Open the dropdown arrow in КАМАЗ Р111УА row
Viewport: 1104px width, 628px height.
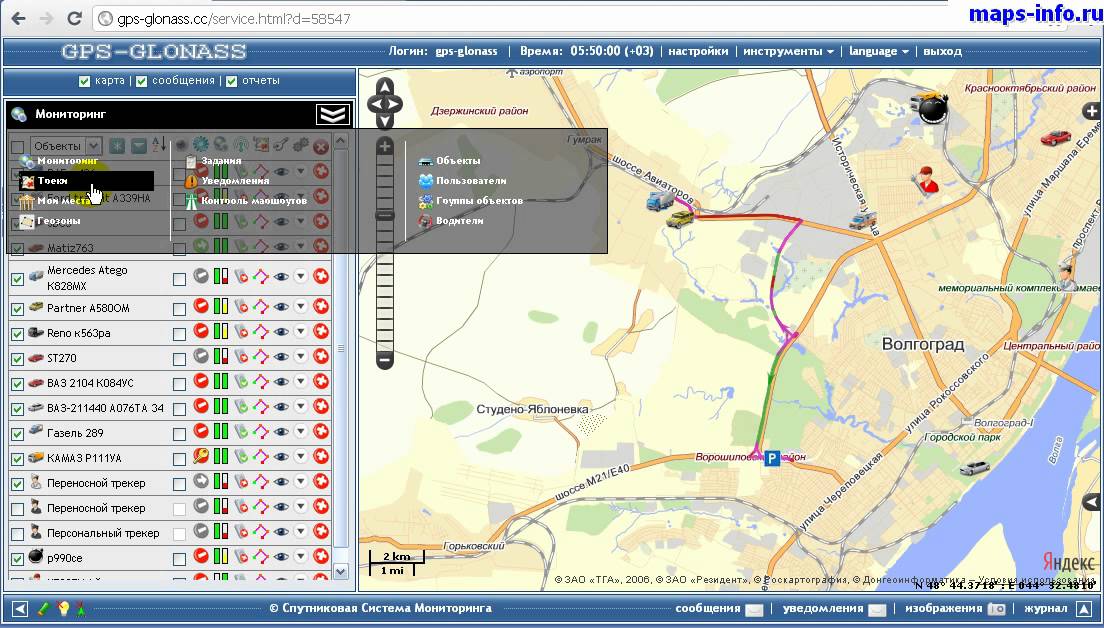[x=301, y=456]
